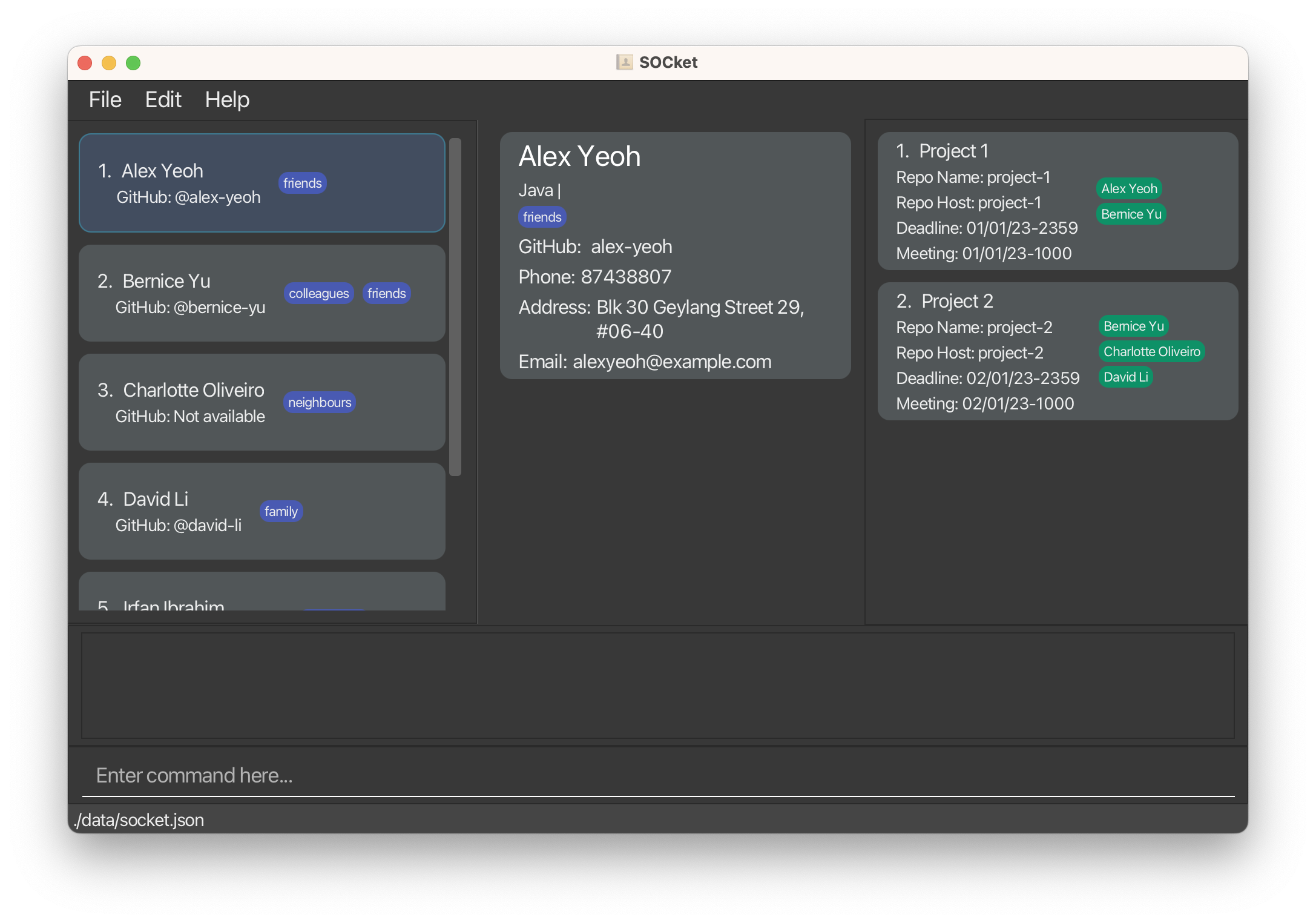Close the SOCket window
The image size is (1316, 923).
tap(85, 63)
